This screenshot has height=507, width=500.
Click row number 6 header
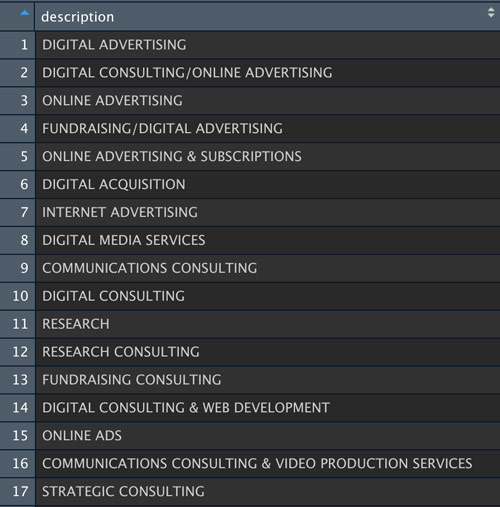pos(17,184)
